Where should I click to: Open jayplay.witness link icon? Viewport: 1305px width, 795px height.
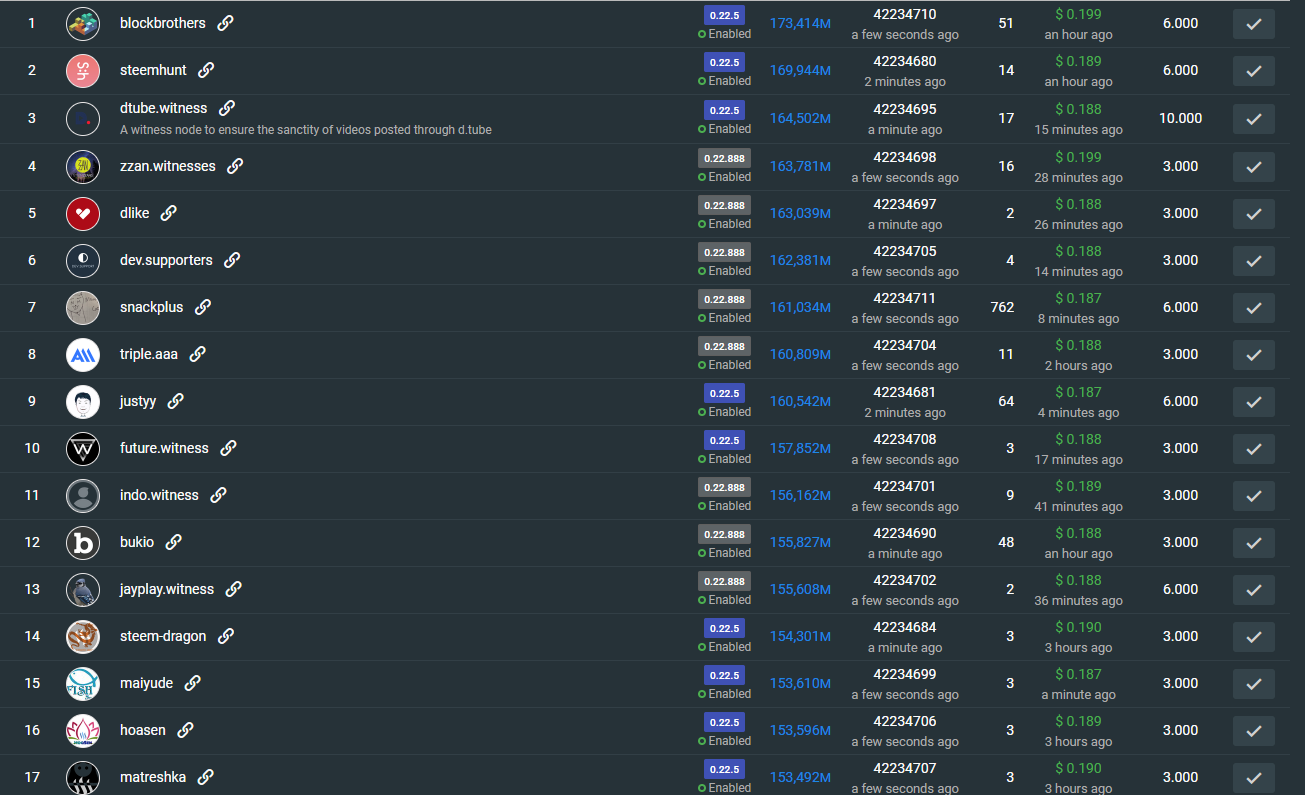pos(234,589)
